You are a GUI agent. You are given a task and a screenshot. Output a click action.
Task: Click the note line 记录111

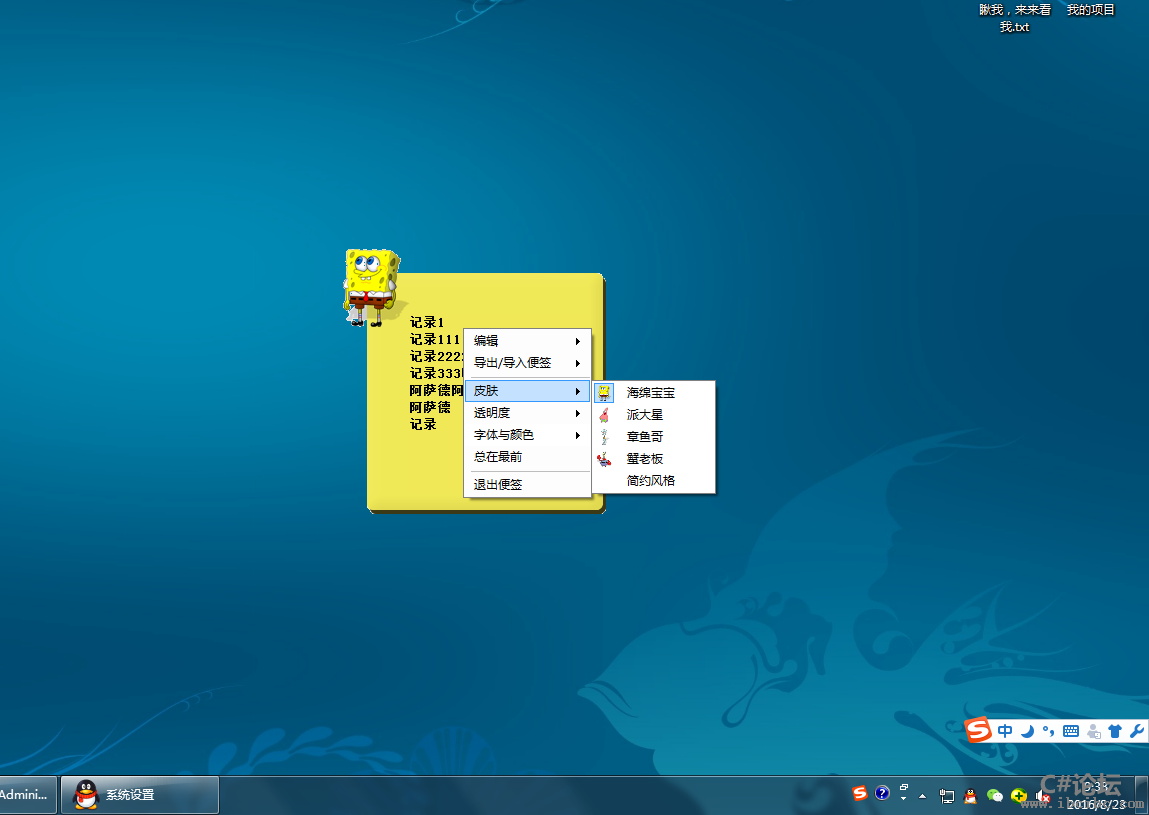tap(435, 339)
